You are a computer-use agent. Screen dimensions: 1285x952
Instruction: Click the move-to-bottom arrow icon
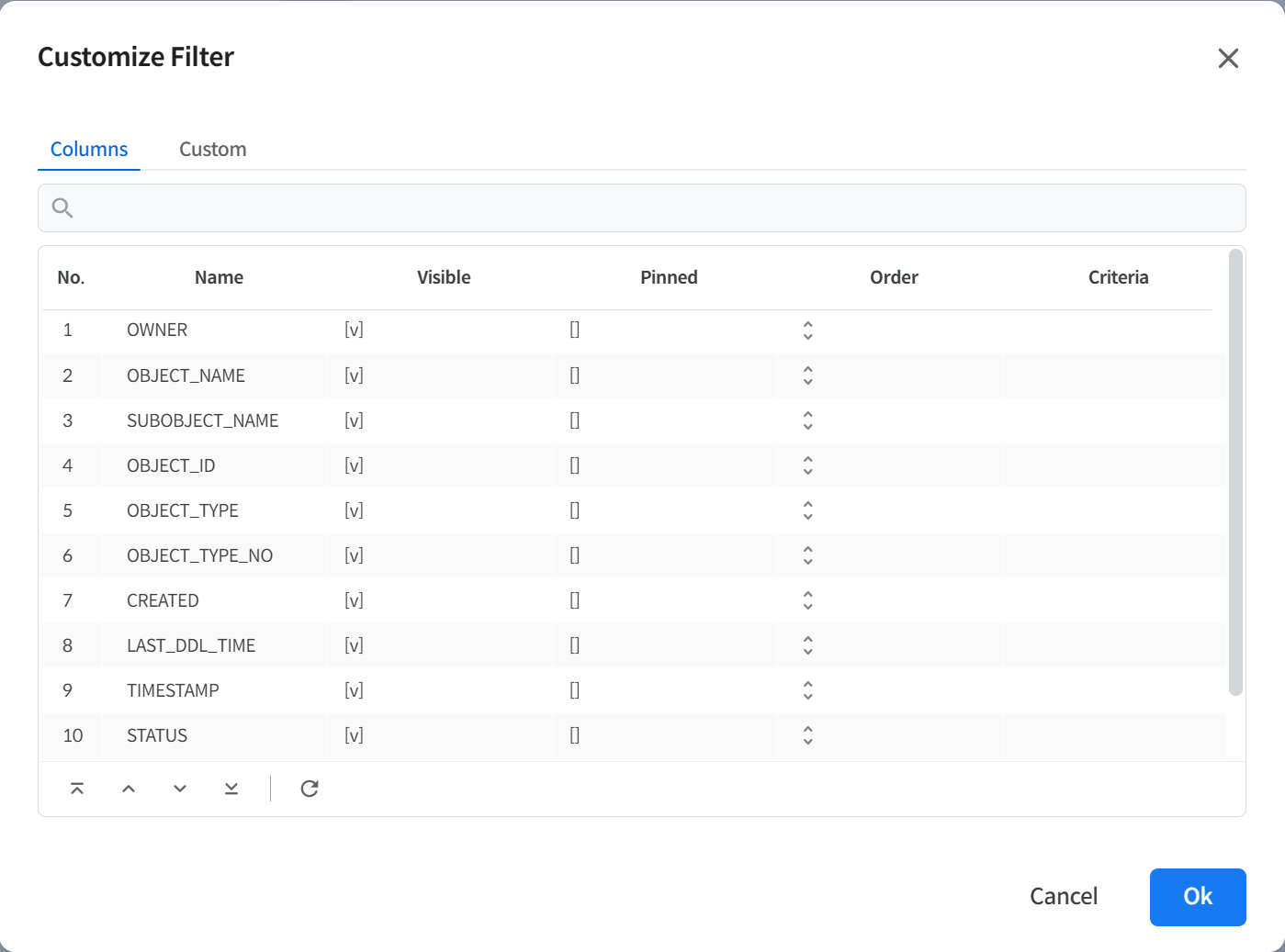coord(231,789)
